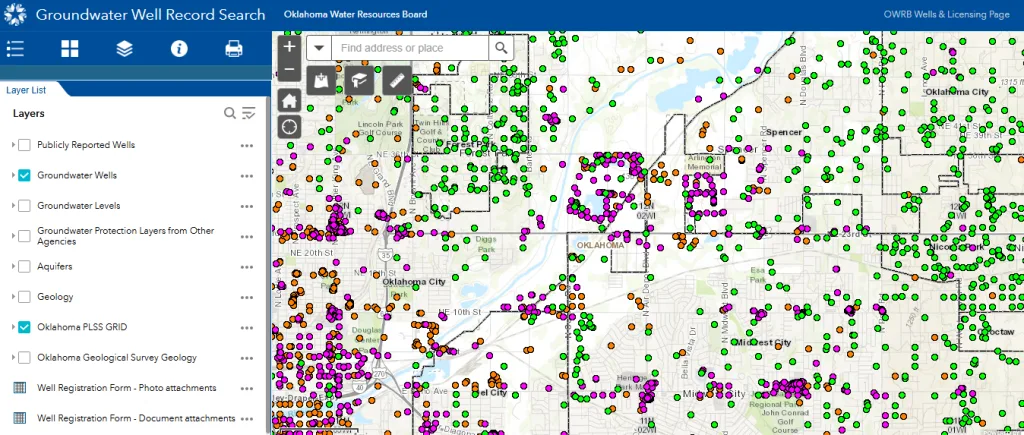Open the legend list icon in header
Viewport: 1024px width, 435px height.
[15, 48]
